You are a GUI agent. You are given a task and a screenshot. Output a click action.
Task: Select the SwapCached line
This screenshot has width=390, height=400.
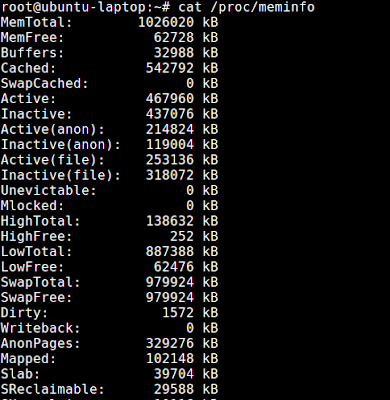point(109,84)
